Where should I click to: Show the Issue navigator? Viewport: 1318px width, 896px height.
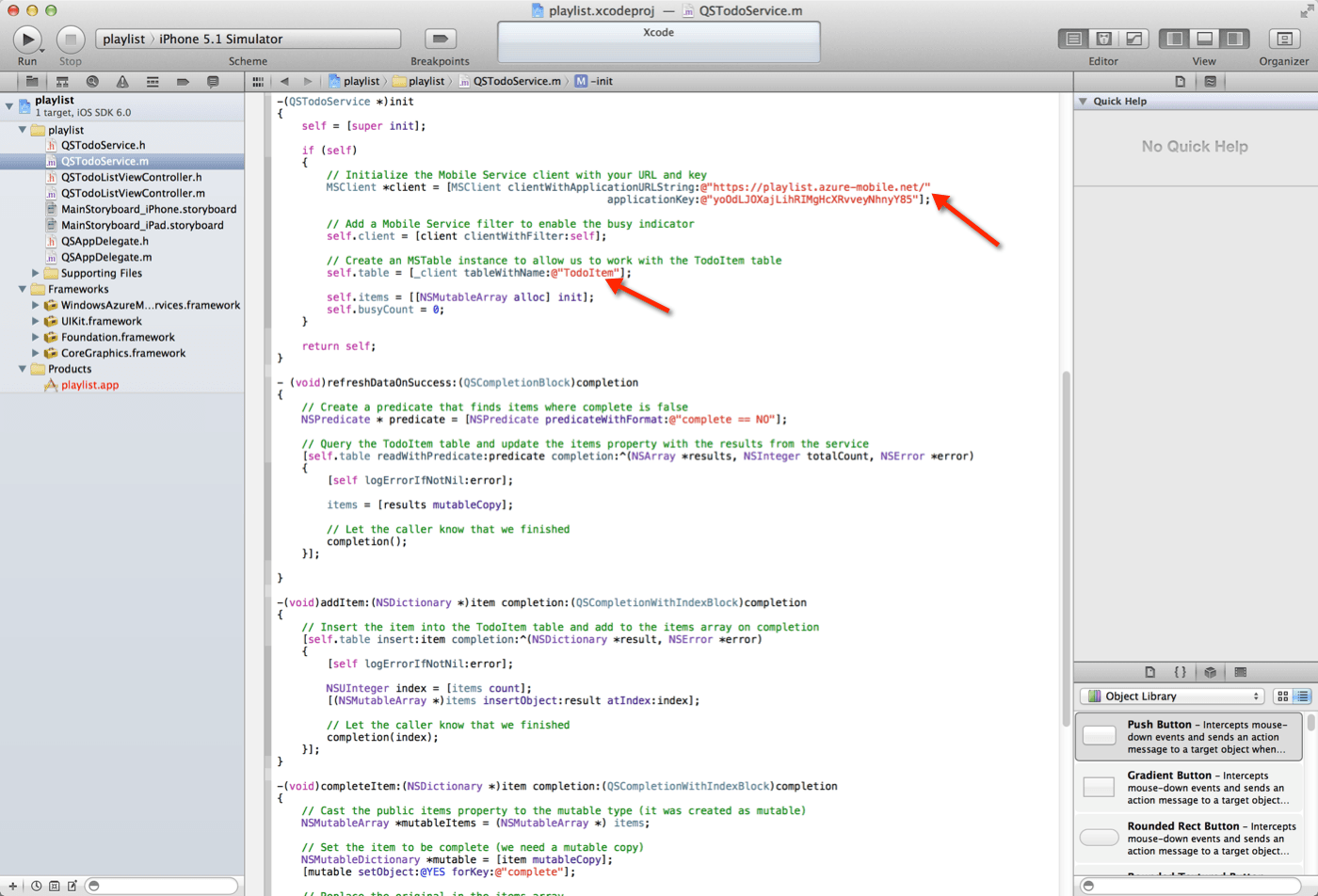pos(121,81)
